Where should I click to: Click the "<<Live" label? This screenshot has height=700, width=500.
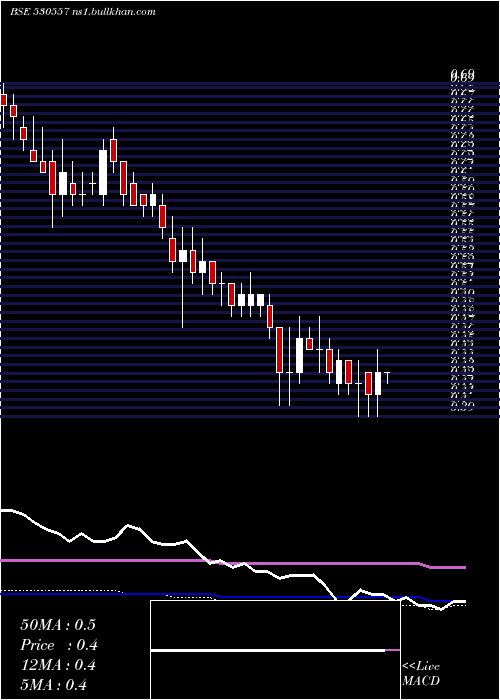421,667
